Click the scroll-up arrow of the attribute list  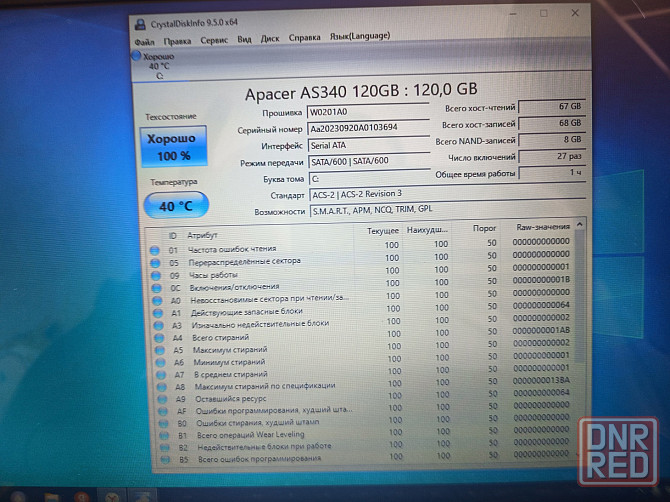(580, 224)
